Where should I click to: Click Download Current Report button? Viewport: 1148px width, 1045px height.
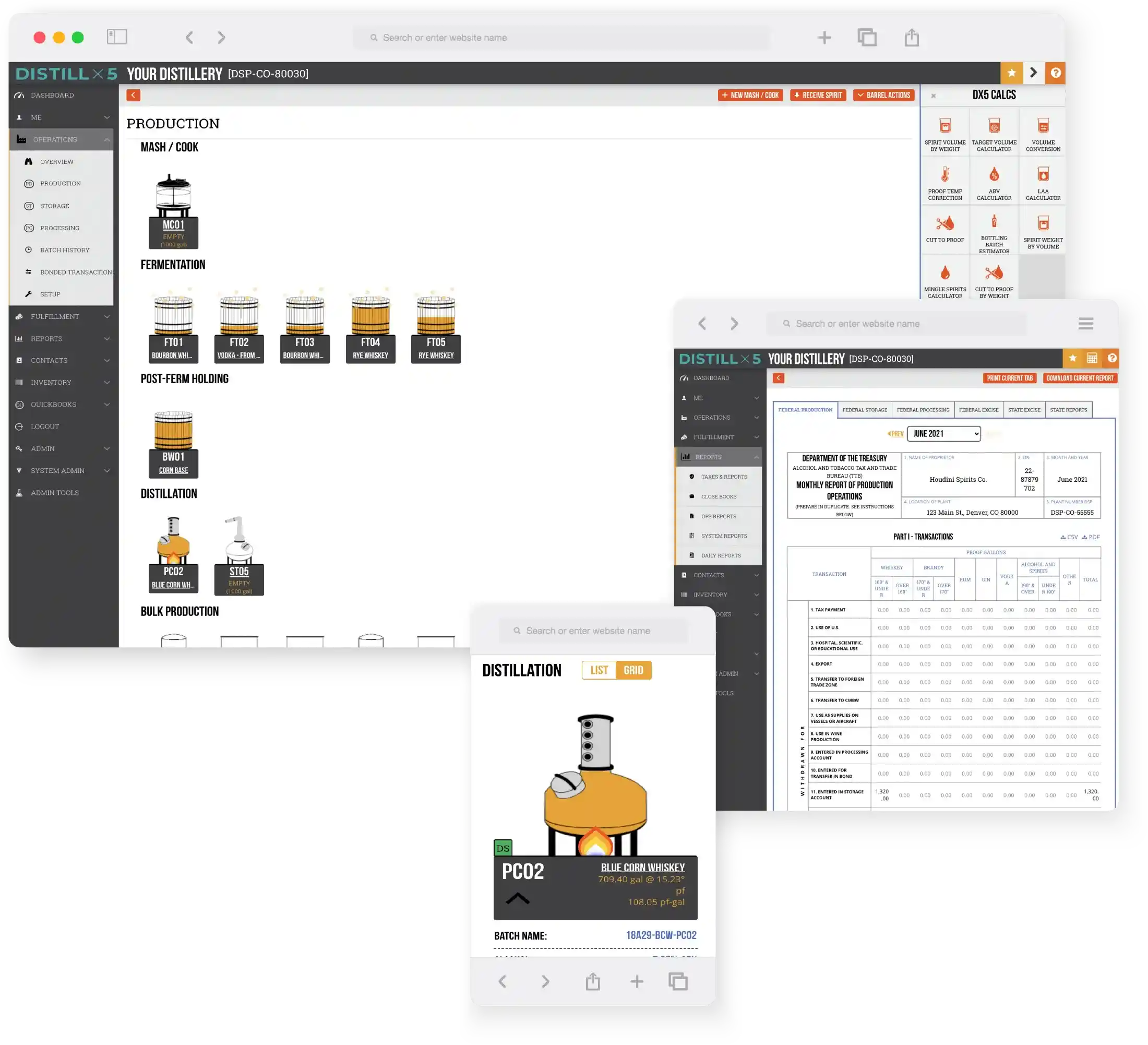tap(1079, 378)
